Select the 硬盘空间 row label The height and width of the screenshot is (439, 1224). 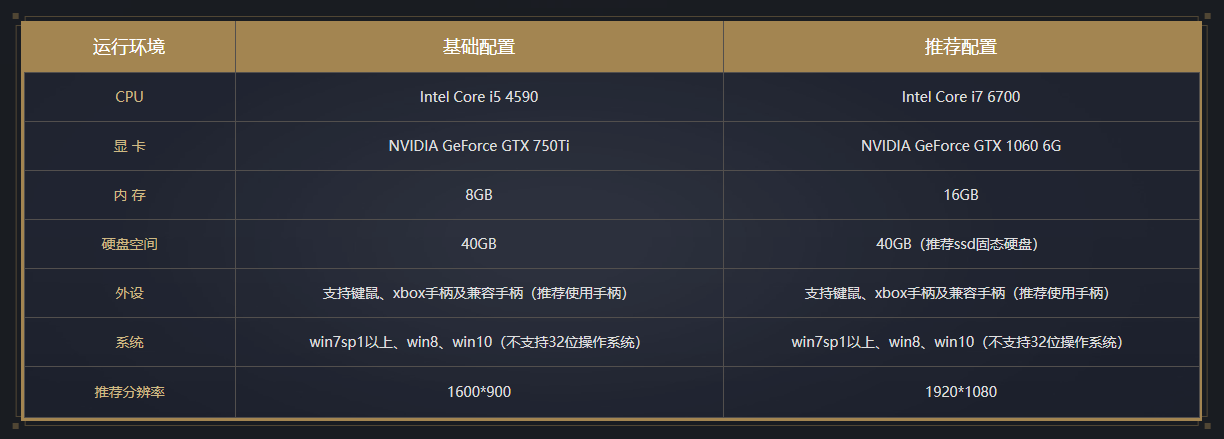[129, 244]
